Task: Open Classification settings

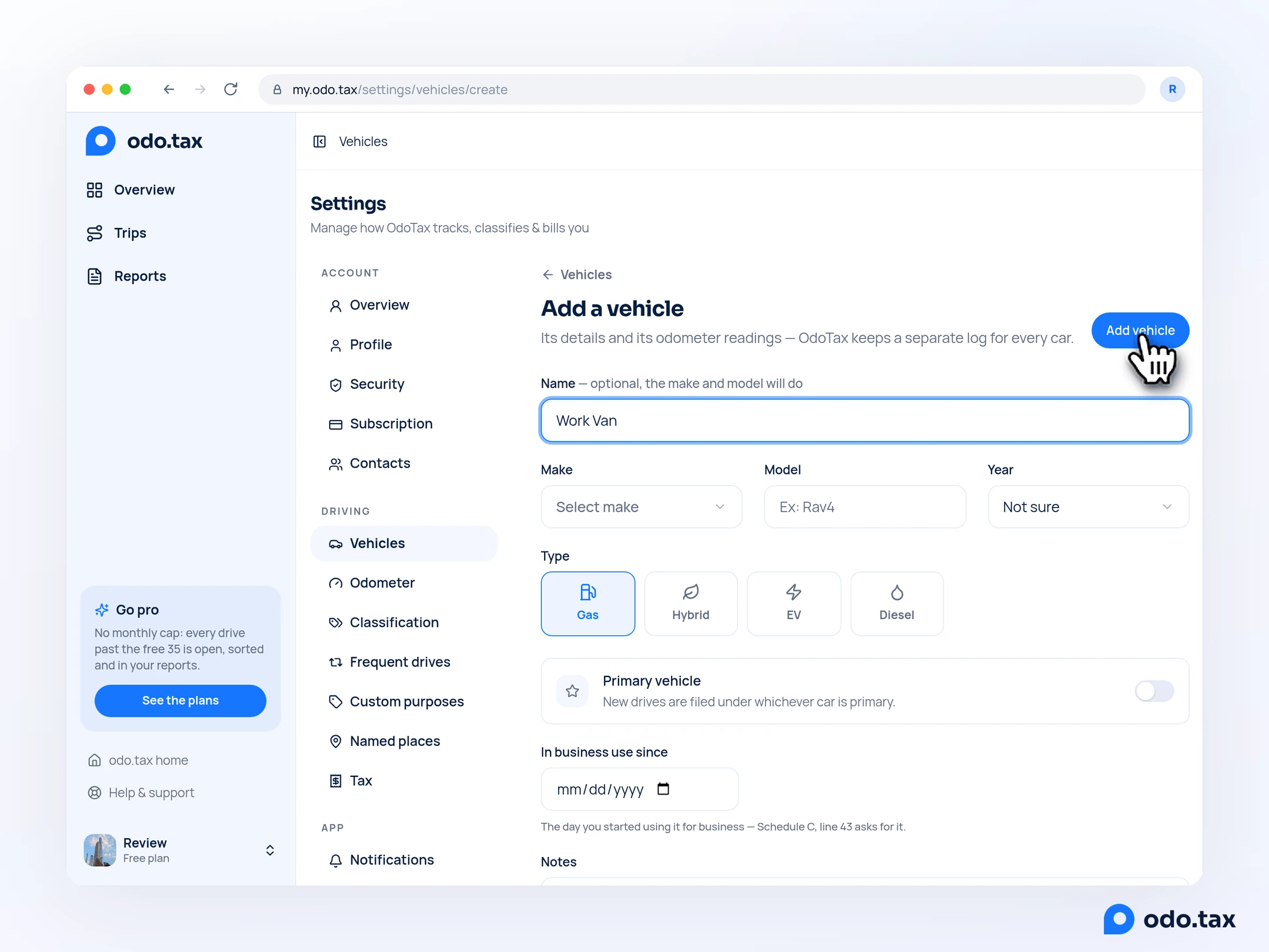Action: [404, 623]
